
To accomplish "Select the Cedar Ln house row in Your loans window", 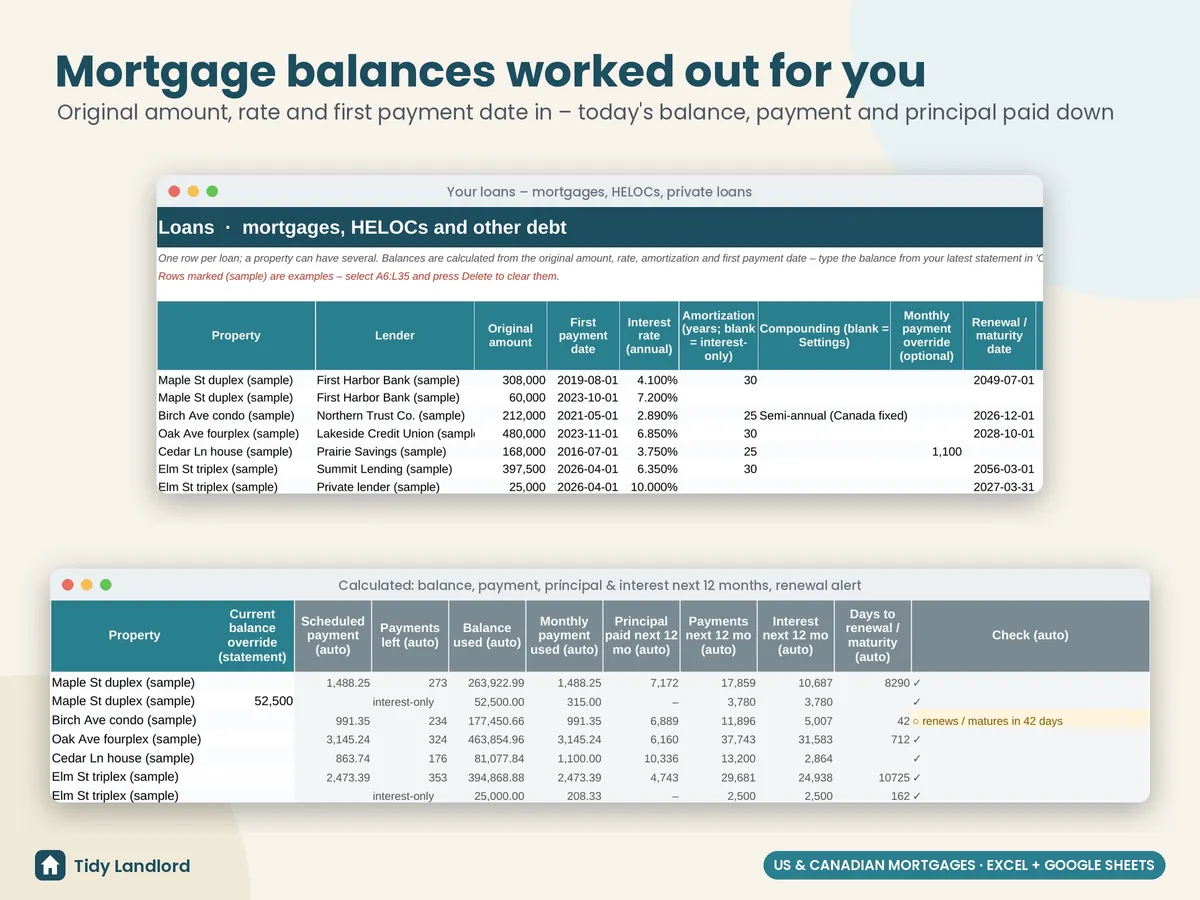I will tap(600, 452).
